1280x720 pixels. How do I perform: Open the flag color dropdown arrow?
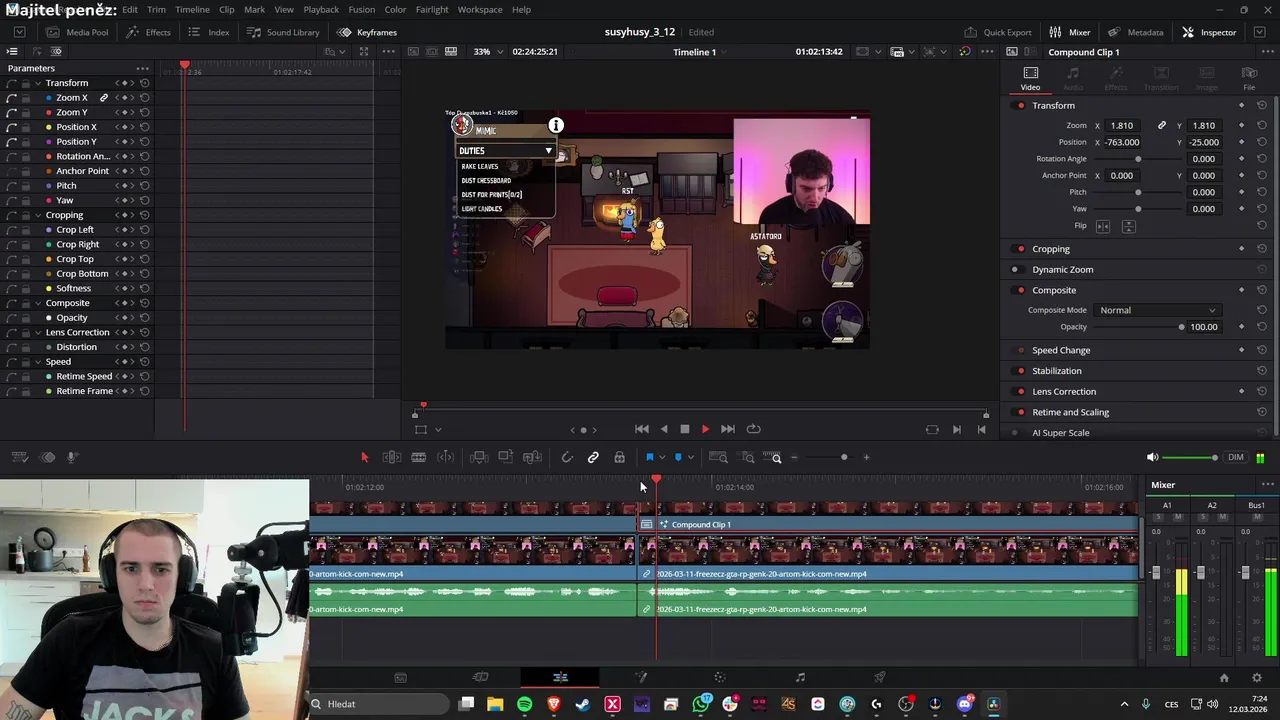[661, 458]
